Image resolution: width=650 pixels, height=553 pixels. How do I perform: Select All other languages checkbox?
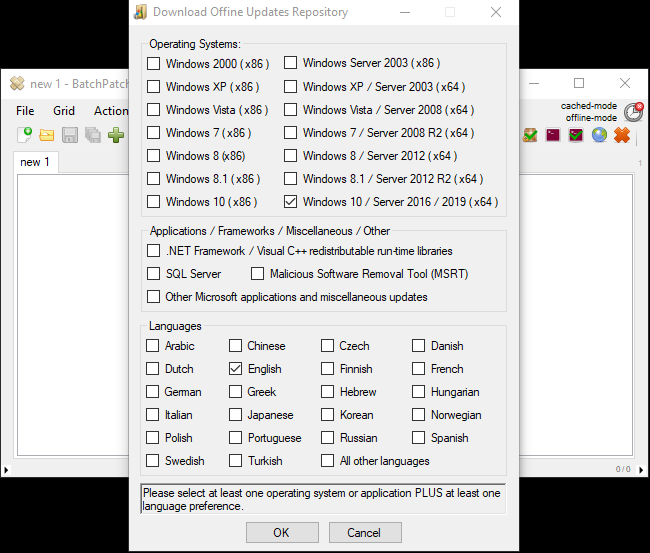[327, 461]
